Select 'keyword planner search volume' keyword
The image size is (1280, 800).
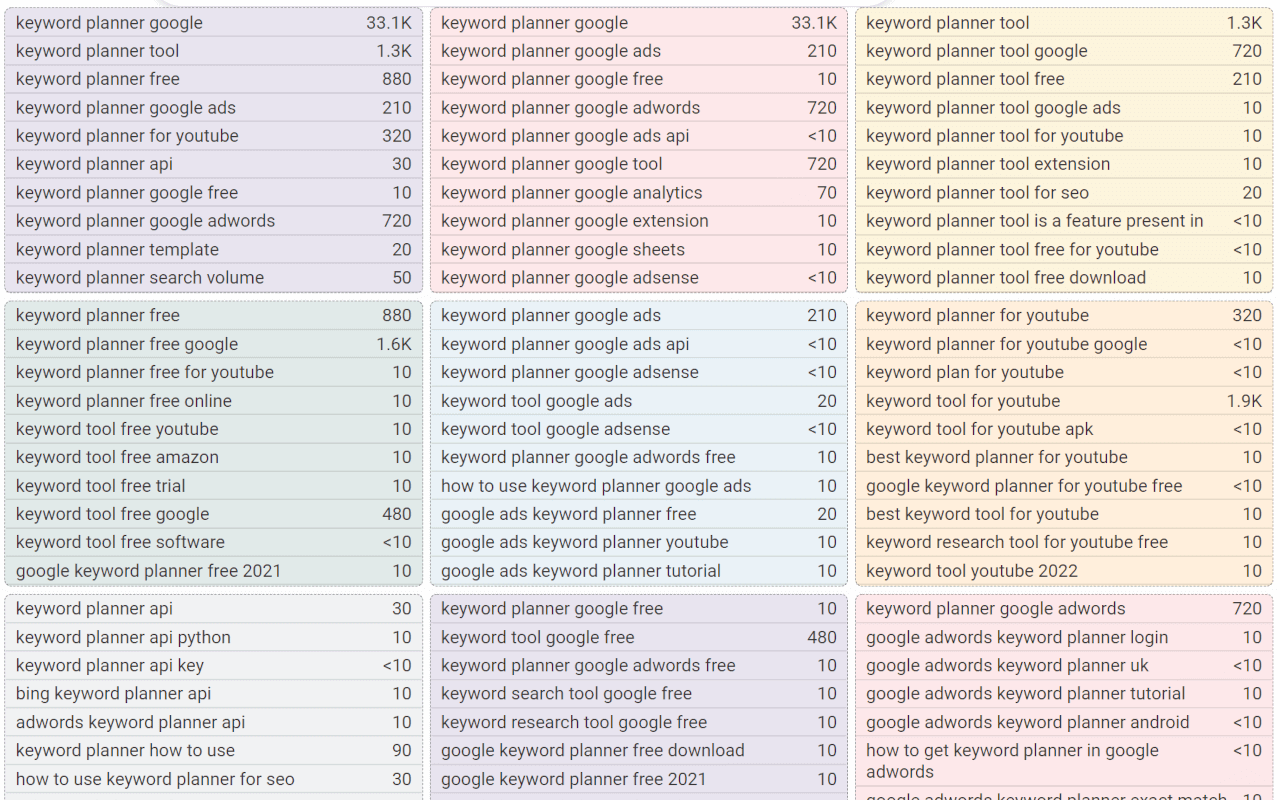click(140, 278)
